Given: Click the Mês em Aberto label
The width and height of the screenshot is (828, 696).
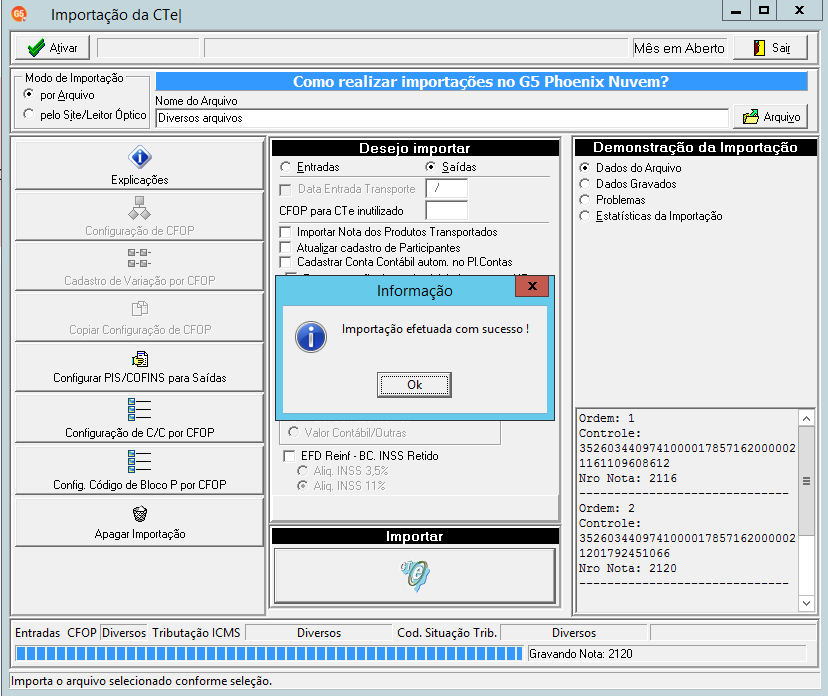Looking at the screenshot, I should (x=679, y=48).
